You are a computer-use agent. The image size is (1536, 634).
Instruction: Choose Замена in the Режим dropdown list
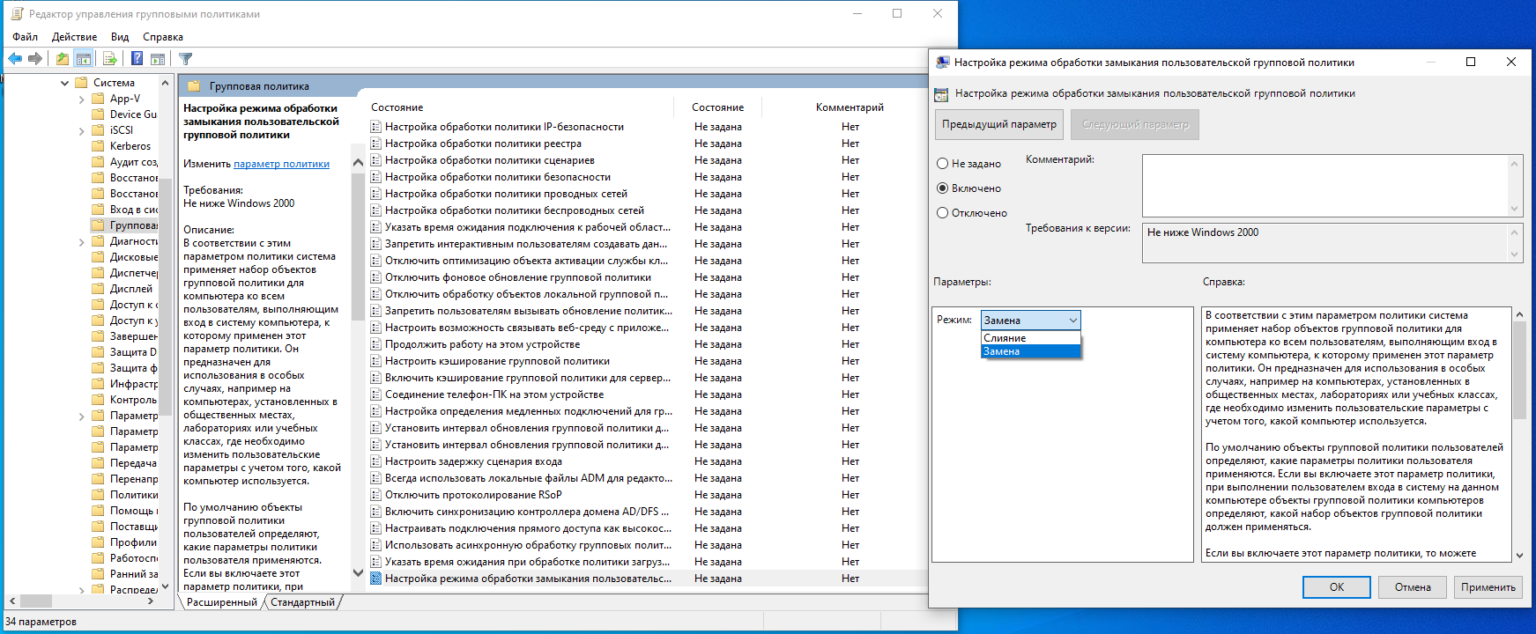point(1031,352)
